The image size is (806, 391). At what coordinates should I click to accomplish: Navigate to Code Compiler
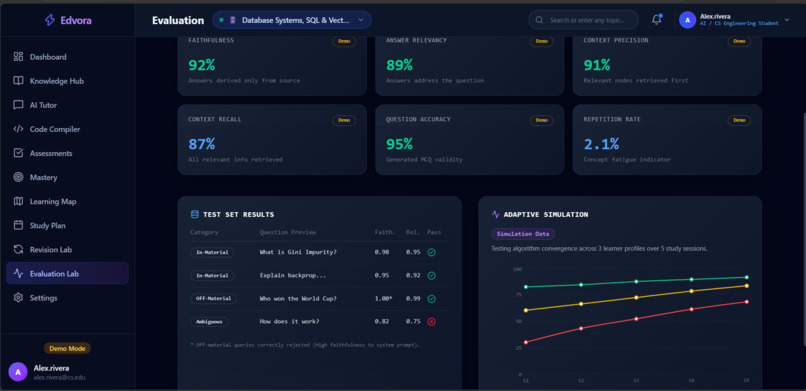pos(67,129)
